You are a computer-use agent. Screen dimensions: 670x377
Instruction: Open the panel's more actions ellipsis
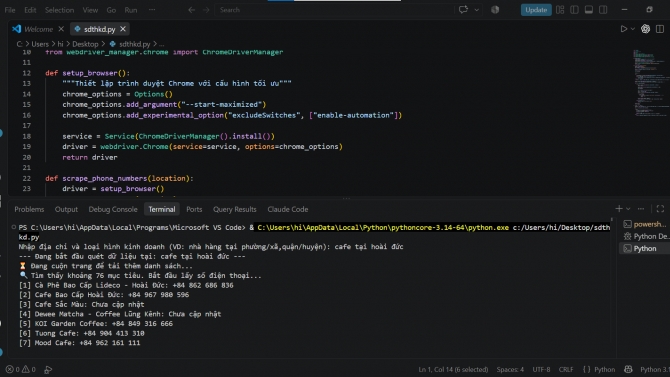[x=641, y=209]
